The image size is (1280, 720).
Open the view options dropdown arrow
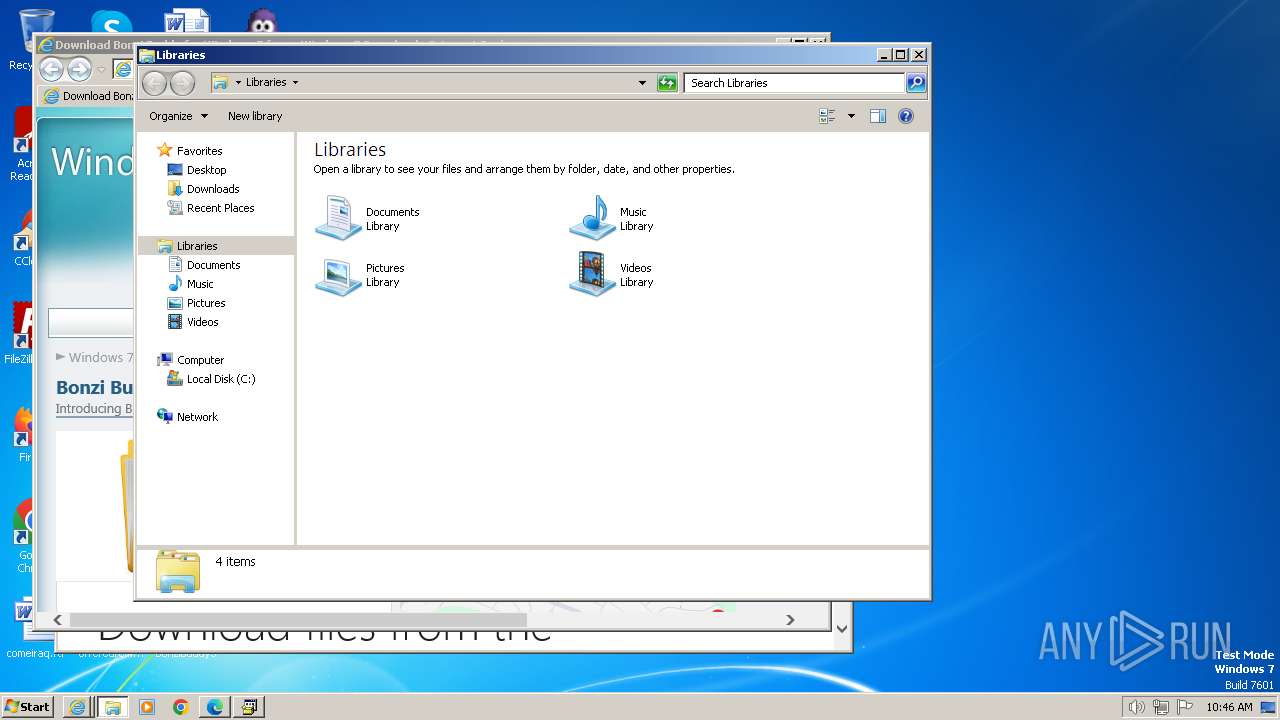[851, 116]
